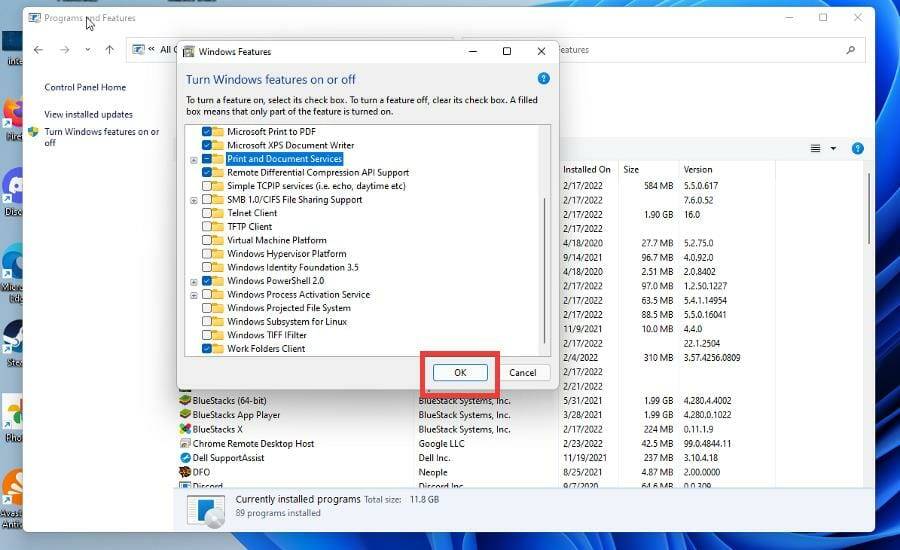Toggle Print and Document Services checkbox
The width and height of the screenshot is (900, 550).
(x=207, y=158)
